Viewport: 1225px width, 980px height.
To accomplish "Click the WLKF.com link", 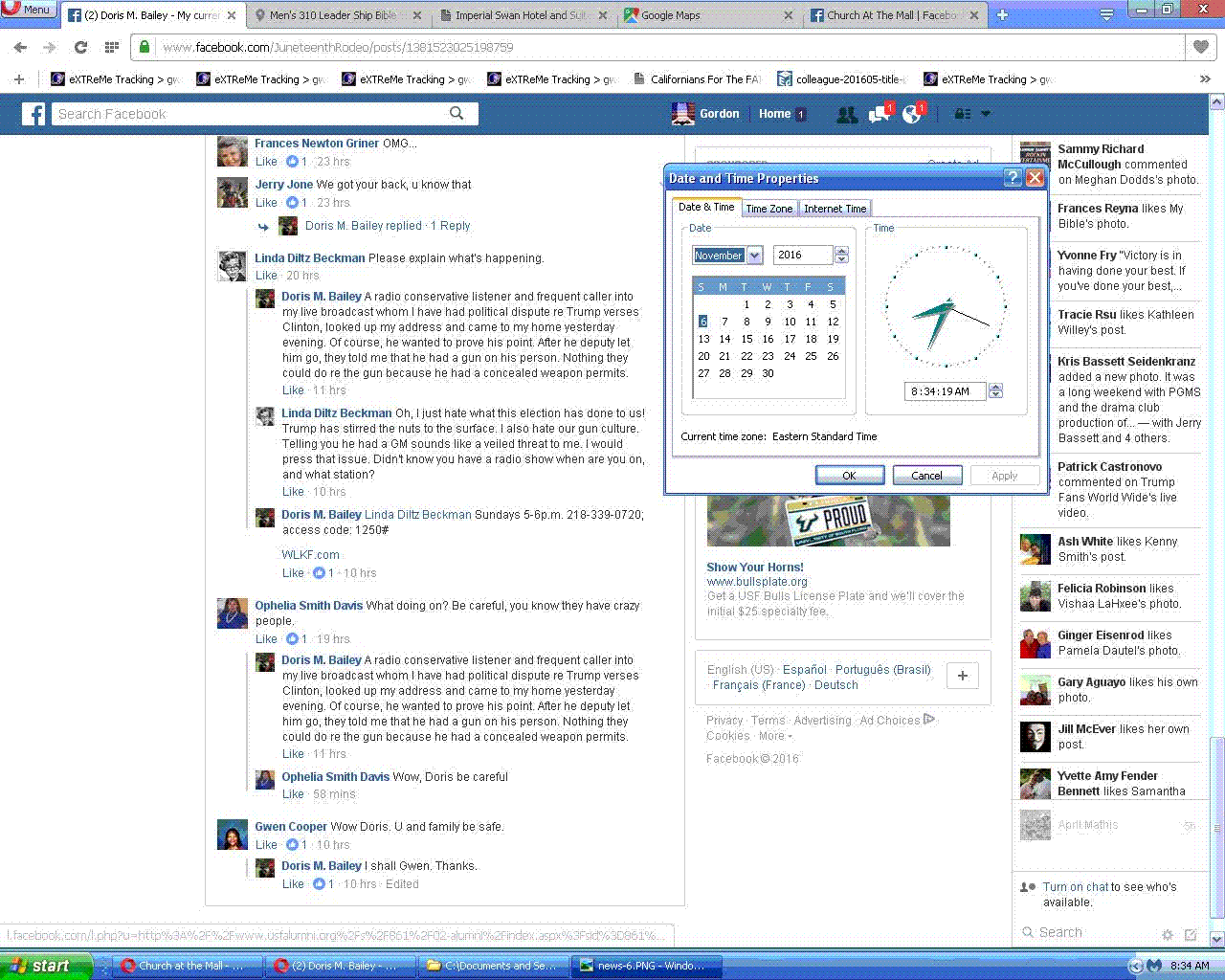I will click(310, 555).
